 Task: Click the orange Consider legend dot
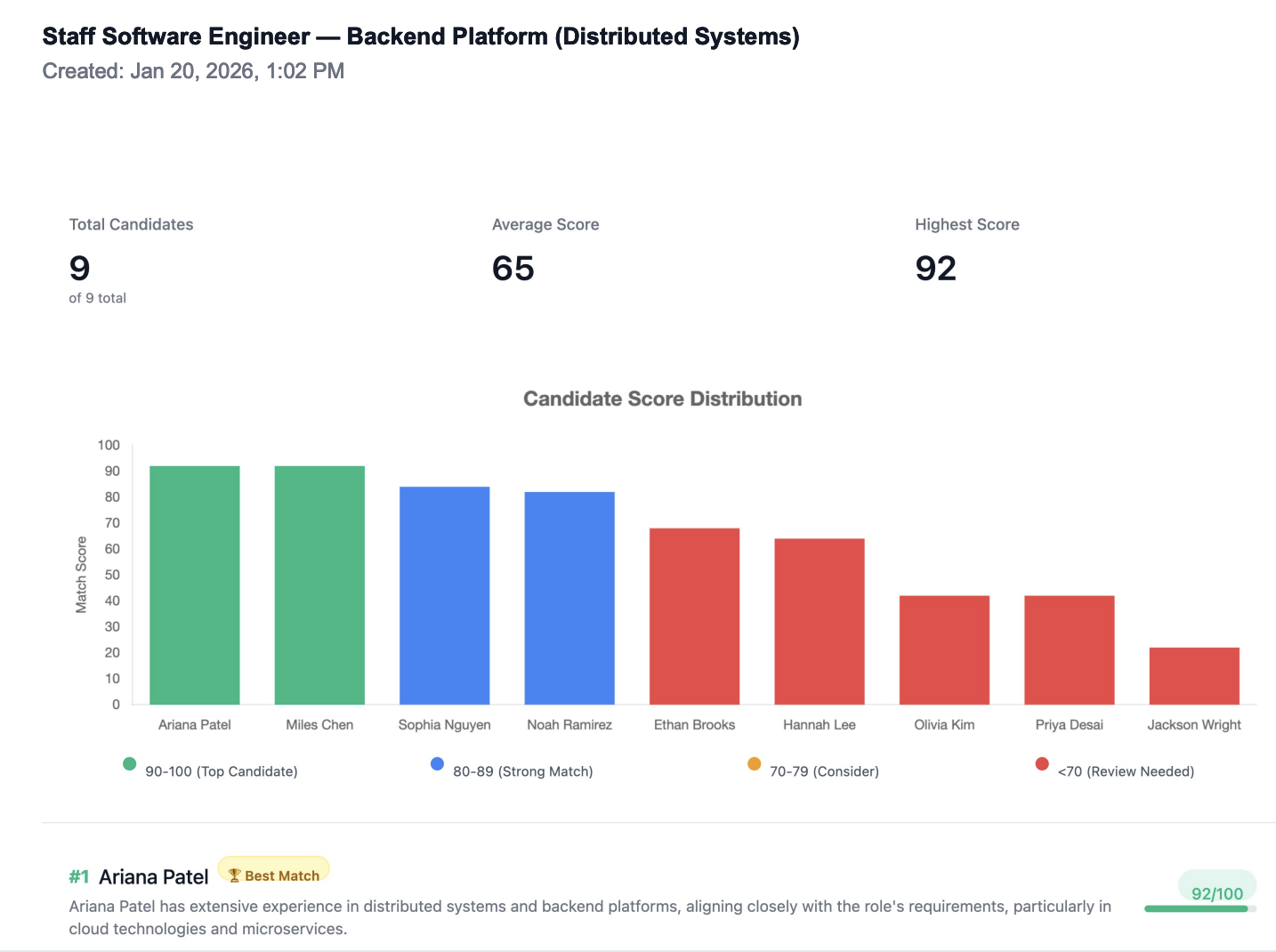(755, 763)
